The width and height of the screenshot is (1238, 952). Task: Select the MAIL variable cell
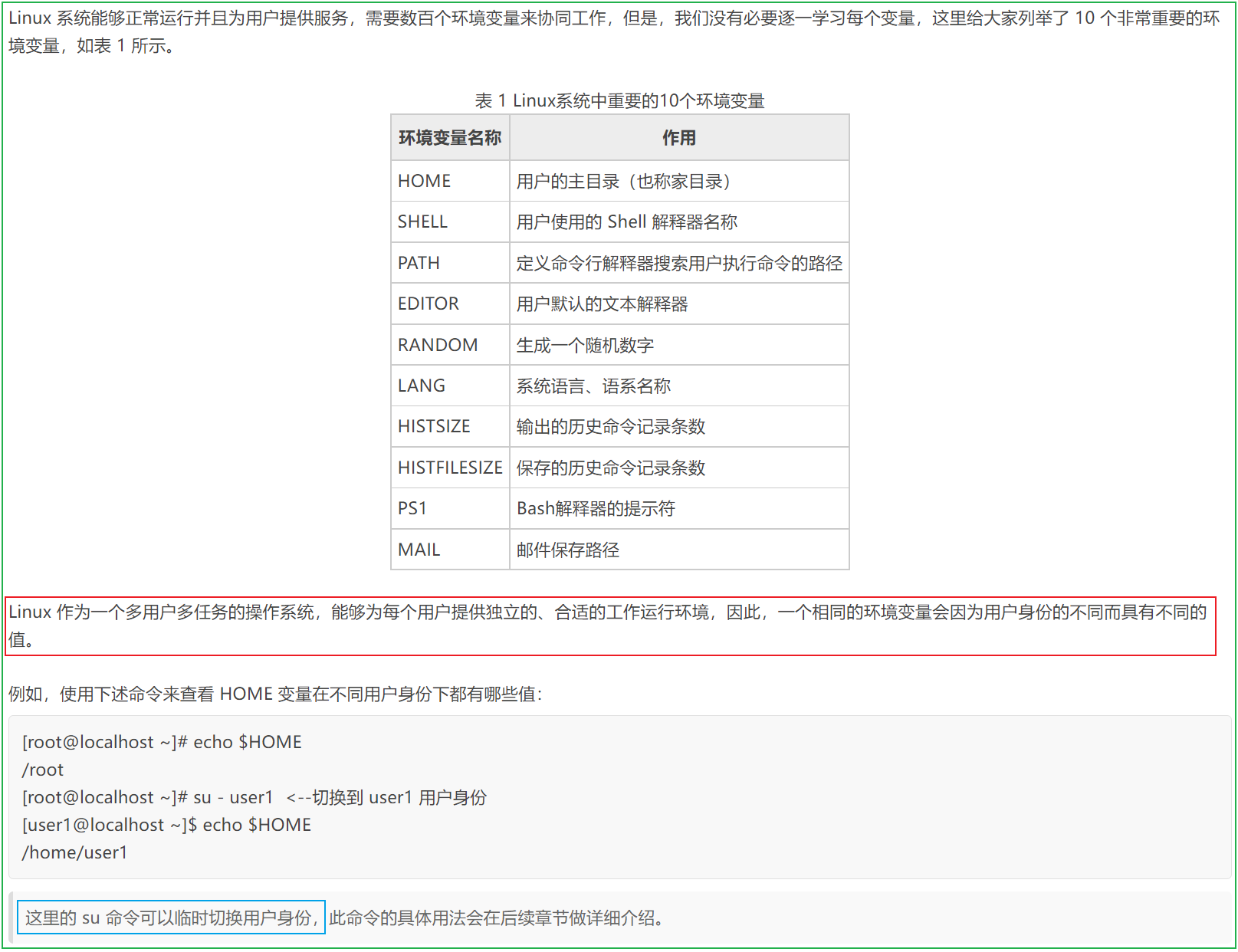[450, 550]
